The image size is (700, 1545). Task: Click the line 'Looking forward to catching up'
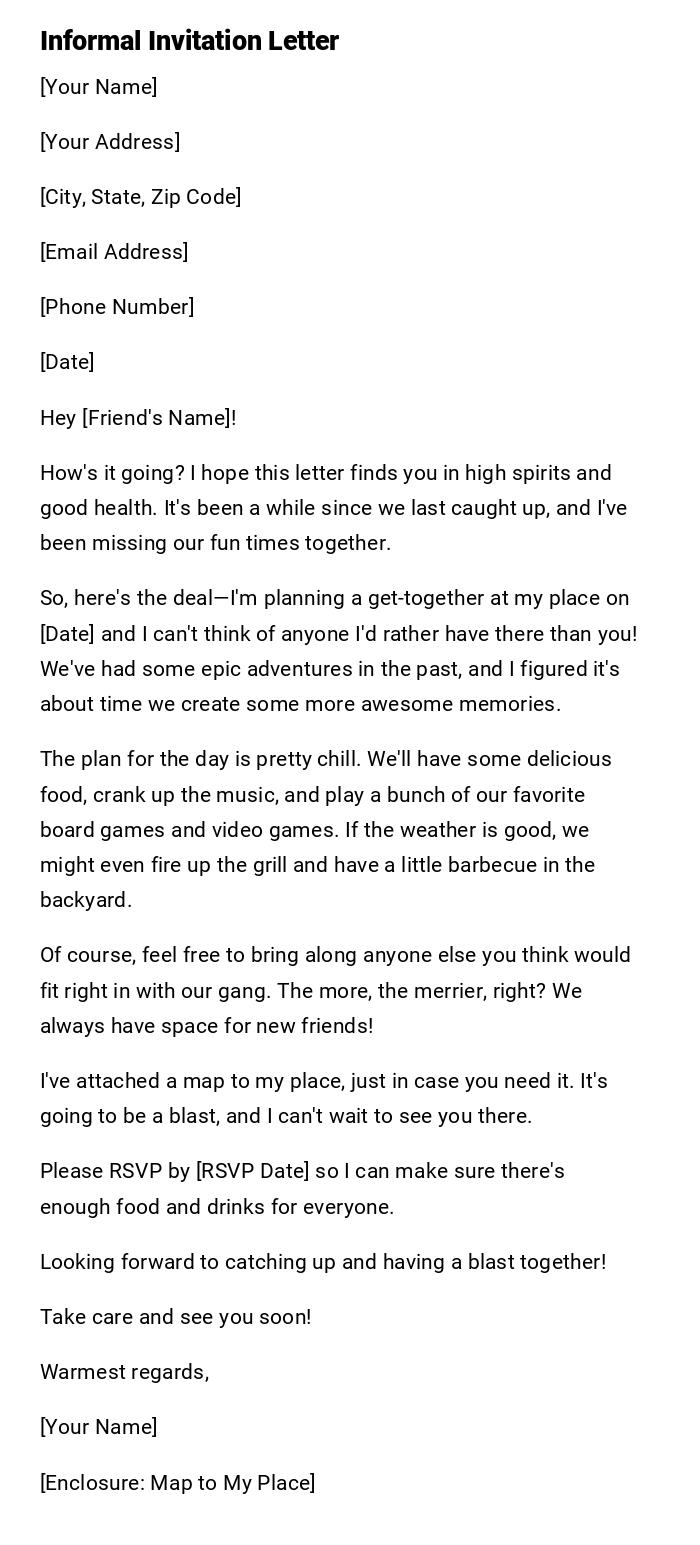click(x=323, y=1262)
